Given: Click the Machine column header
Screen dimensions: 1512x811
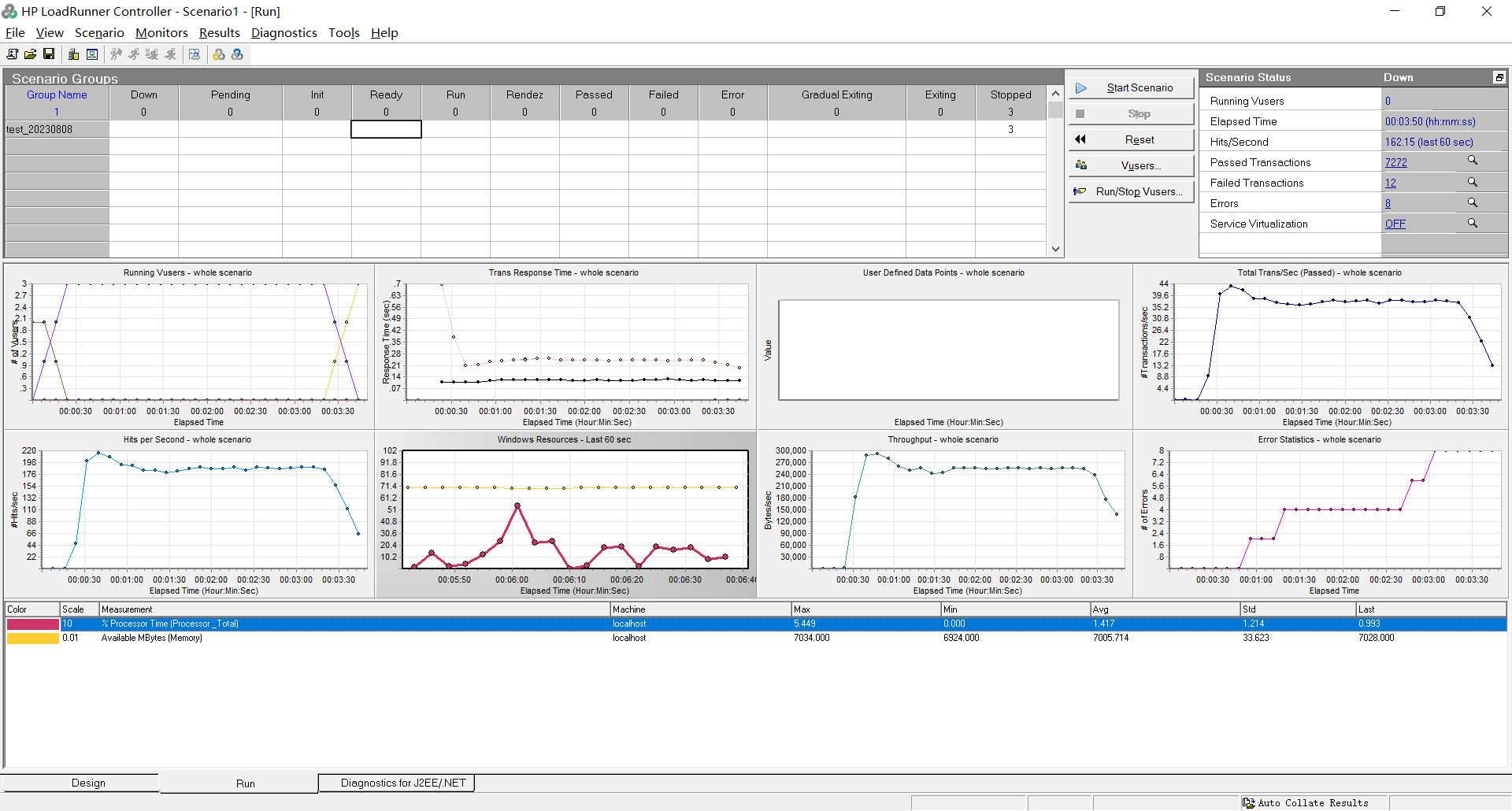Looking at the screenshot, I should (701, 609).
